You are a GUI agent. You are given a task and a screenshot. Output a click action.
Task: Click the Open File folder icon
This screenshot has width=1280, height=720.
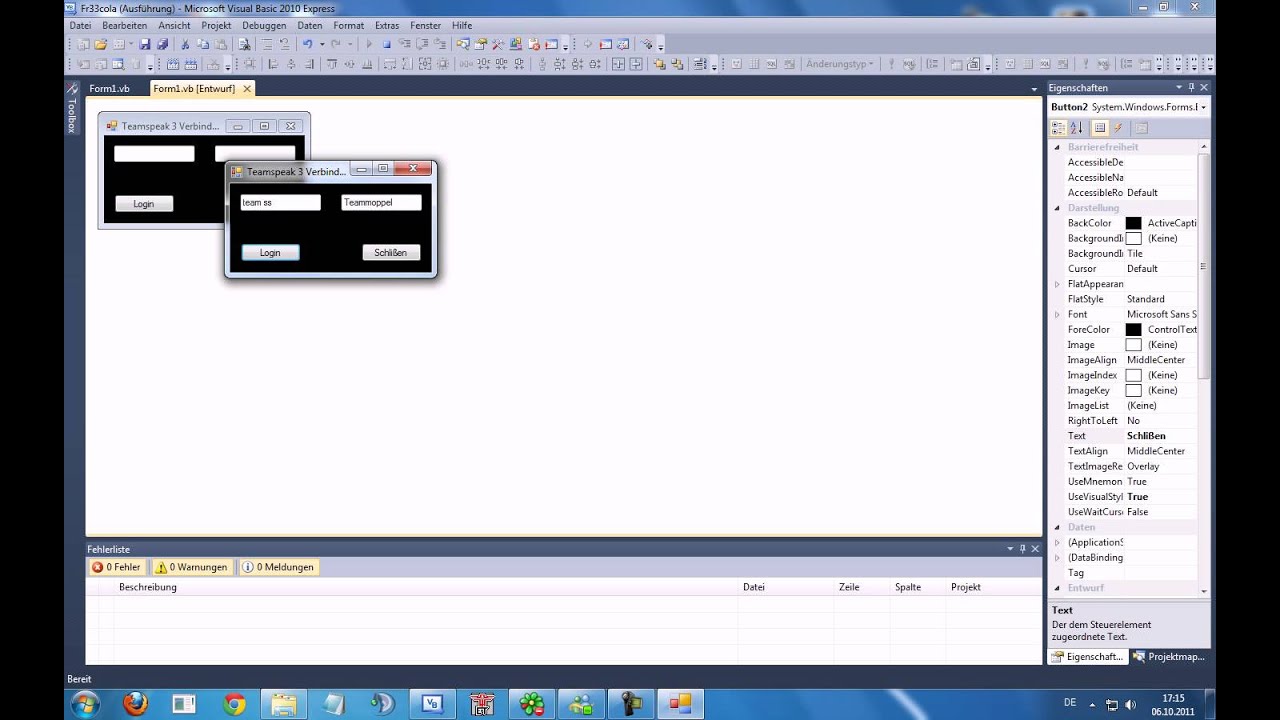point(100,44)
